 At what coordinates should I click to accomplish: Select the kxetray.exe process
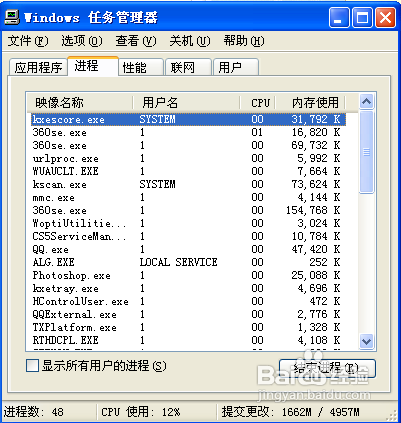tap(188, 288)
